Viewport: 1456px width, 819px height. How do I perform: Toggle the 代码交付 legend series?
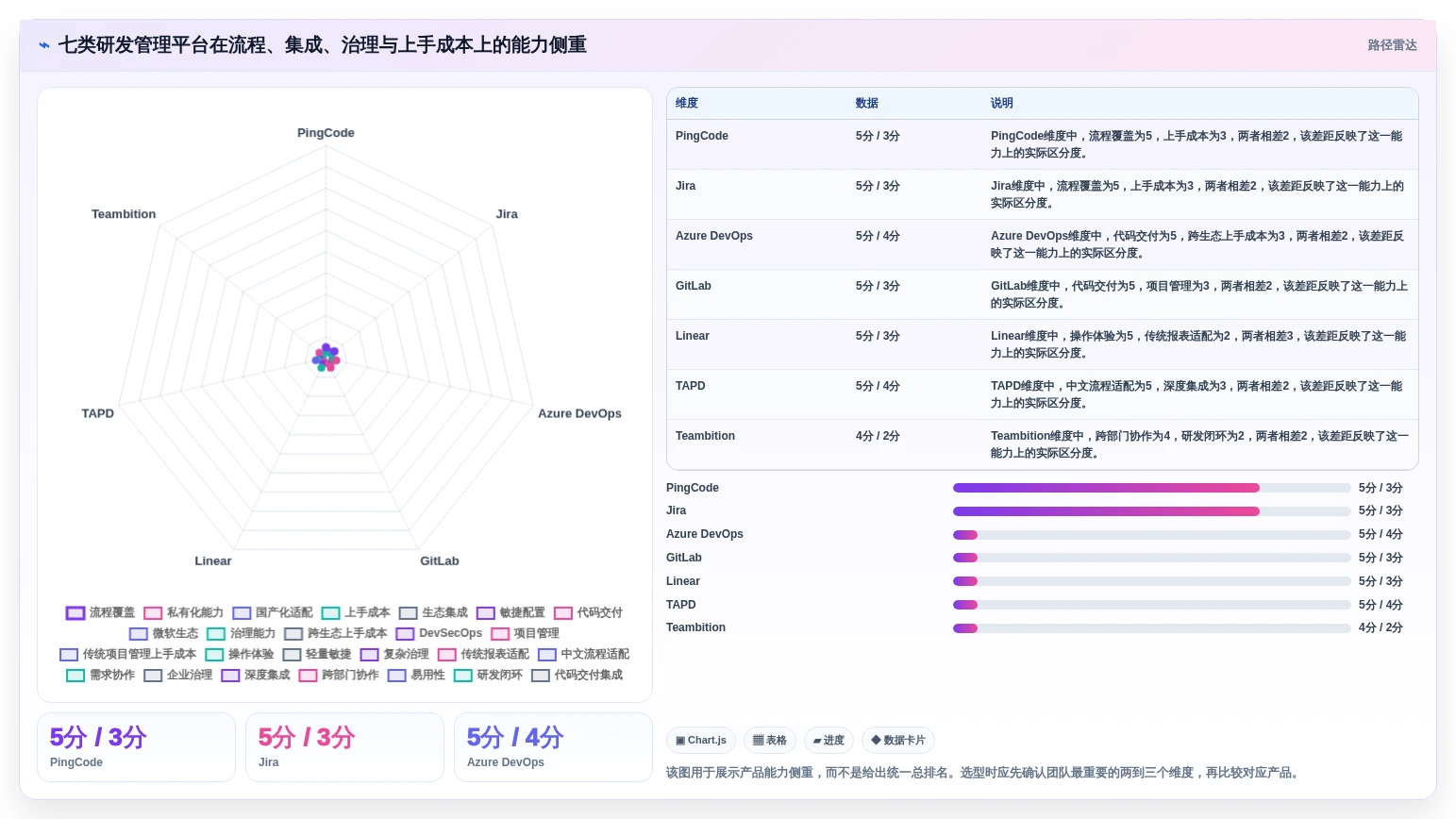point(588,612)
